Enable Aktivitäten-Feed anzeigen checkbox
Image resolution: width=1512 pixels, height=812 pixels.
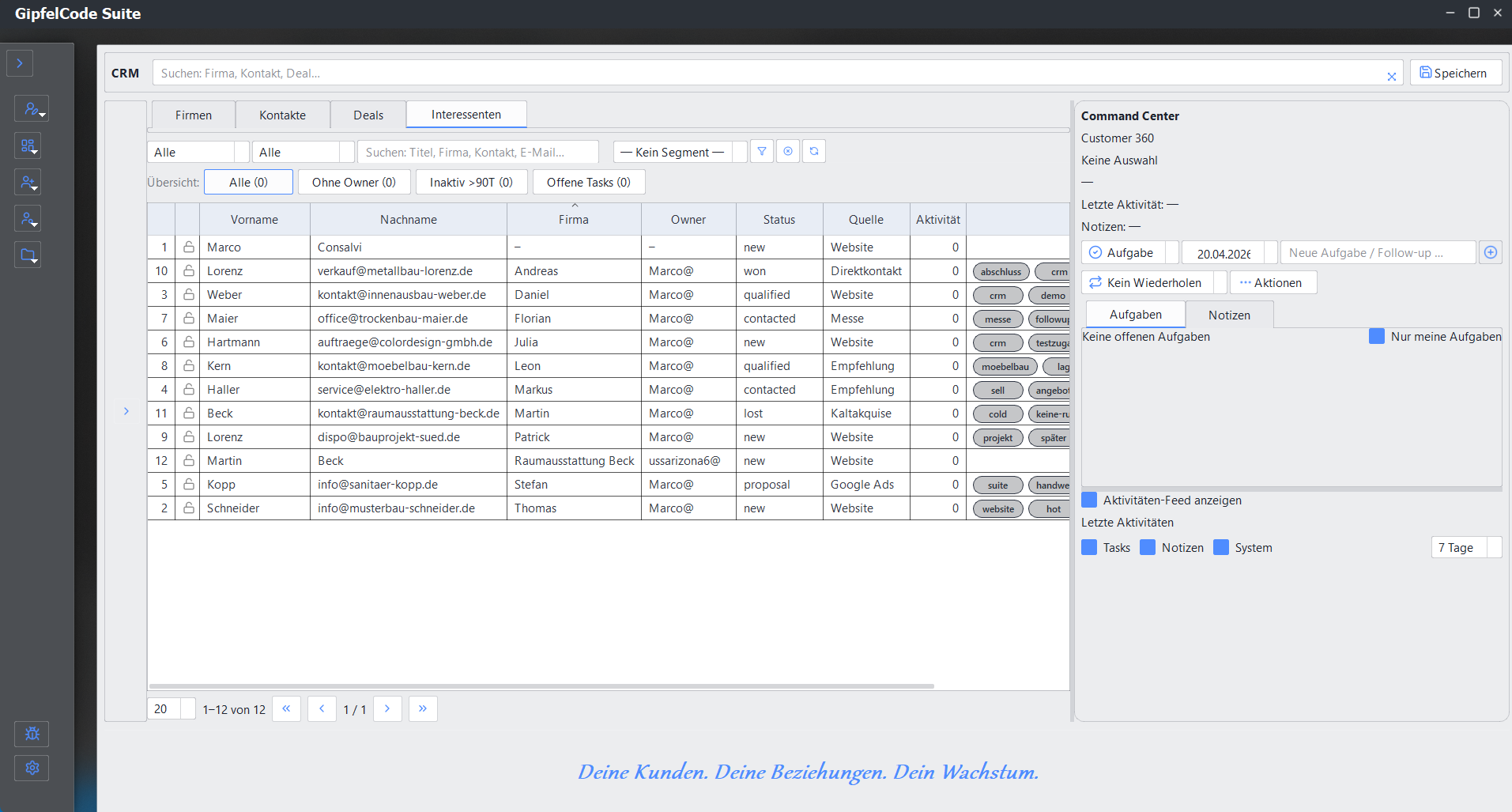coord(1089,500)
